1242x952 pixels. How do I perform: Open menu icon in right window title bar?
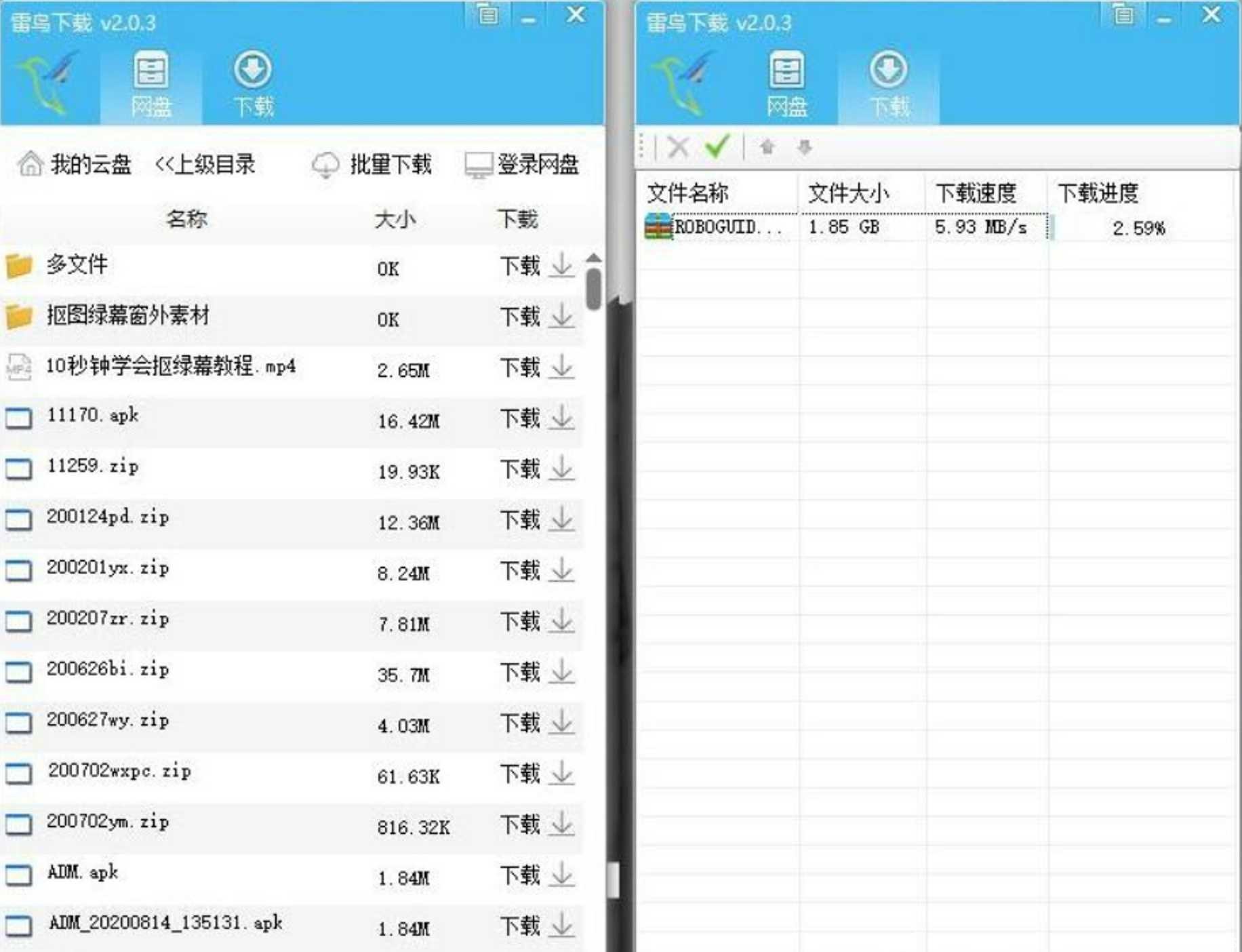(1123, 15)
